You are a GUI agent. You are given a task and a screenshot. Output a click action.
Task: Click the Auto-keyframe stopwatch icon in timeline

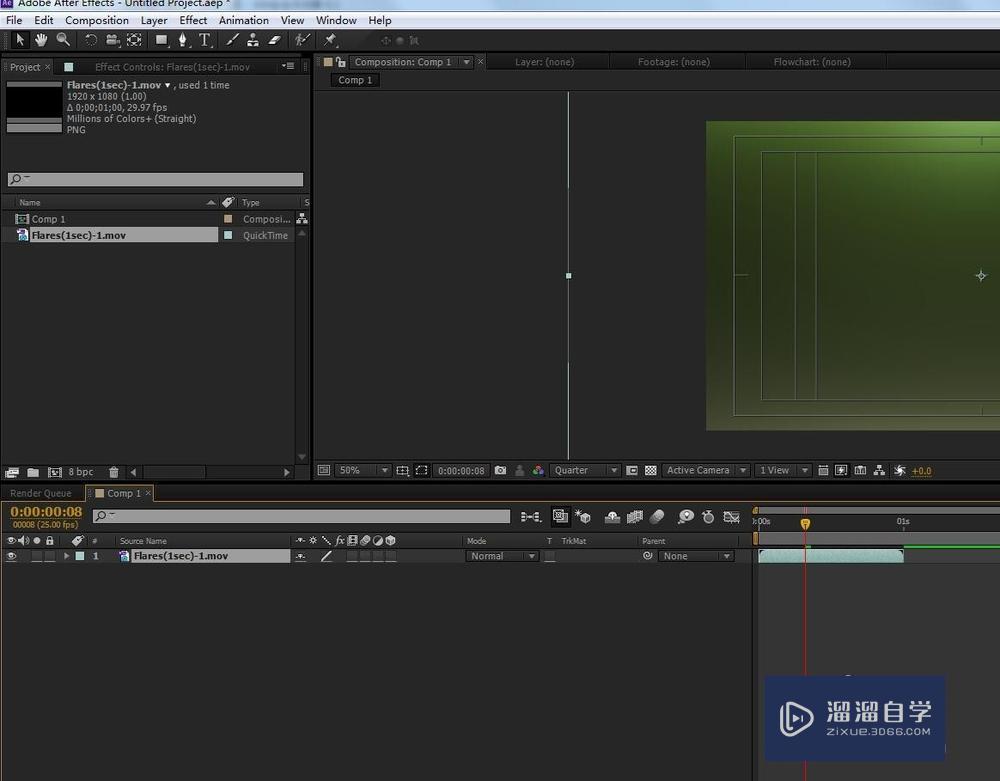click(x=708, y=517)
